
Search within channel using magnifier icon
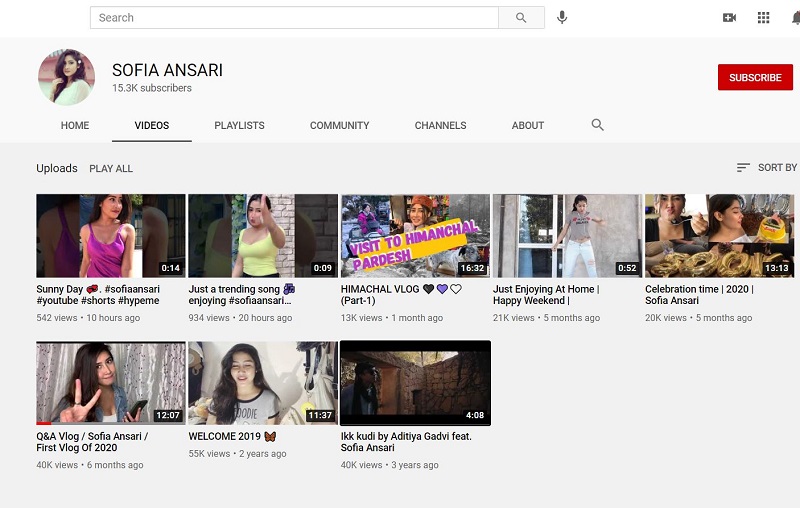click(597, 125)
